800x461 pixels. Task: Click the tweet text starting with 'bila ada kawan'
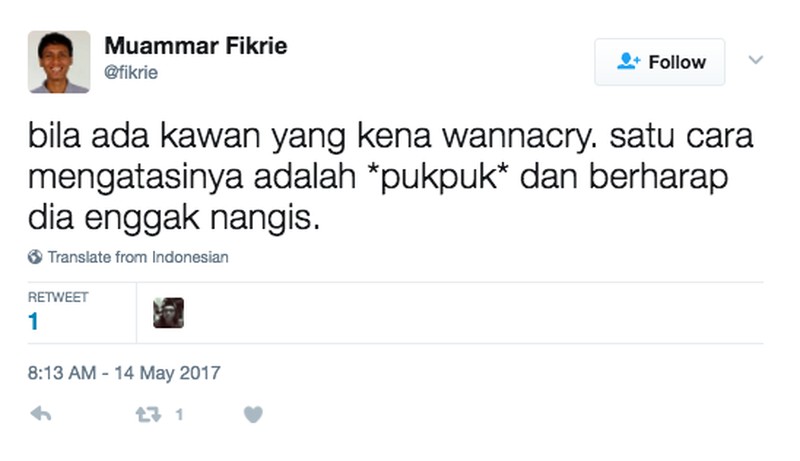click(x=390, y=176)
